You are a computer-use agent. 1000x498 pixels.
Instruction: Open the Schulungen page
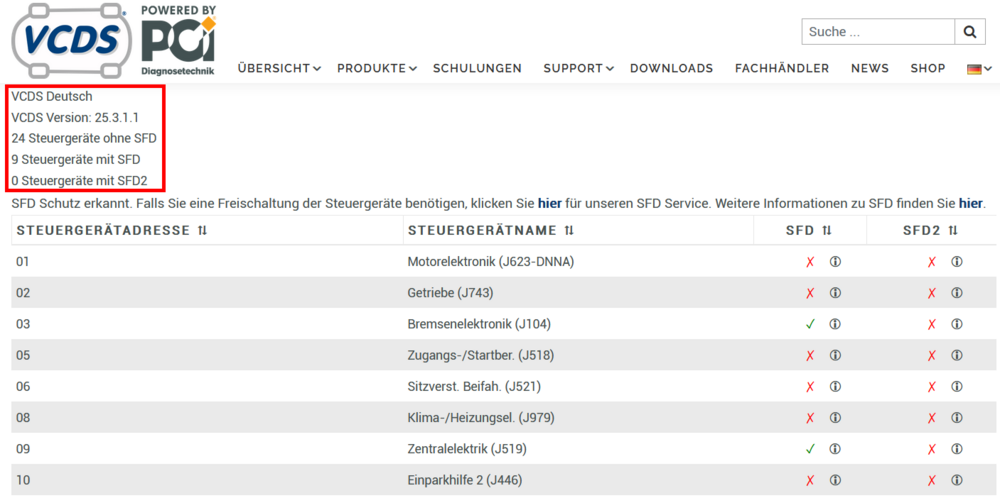(477, 68)
